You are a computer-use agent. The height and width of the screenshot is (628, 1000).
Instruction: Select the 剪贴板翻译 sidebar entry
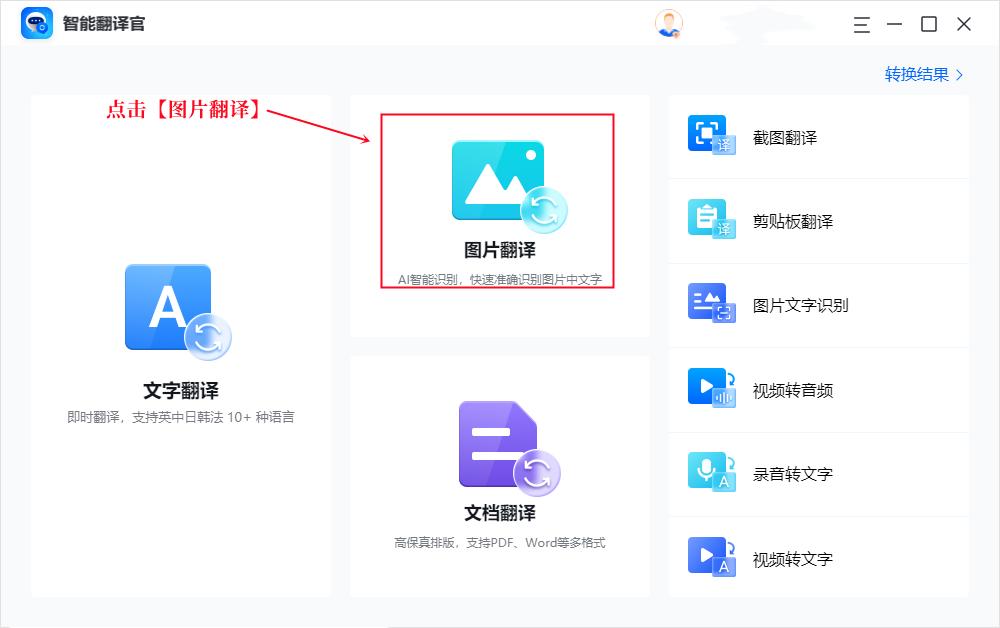click(x=791, y=221)
